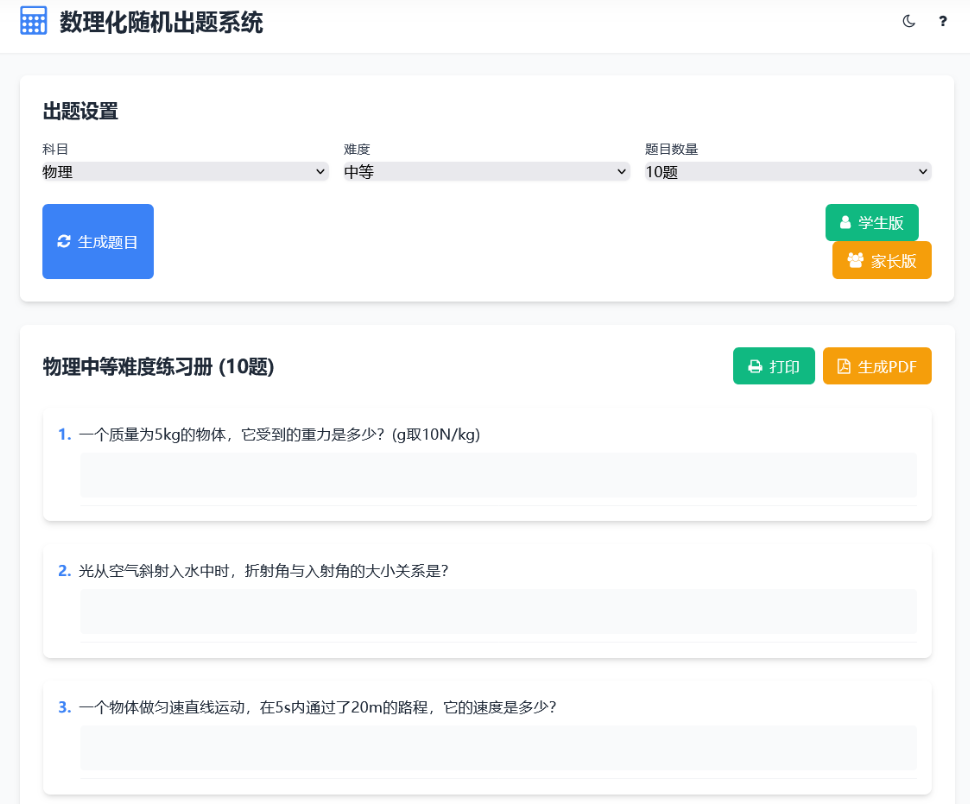Click the 数理化随机出题系统 header title

(160, 21)
